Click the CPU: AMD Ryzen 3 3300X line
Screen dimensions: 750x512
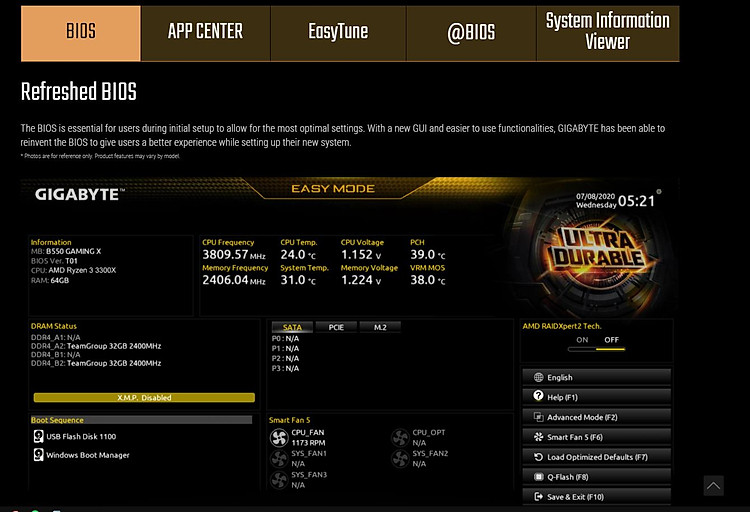click(x=73, y=270)
